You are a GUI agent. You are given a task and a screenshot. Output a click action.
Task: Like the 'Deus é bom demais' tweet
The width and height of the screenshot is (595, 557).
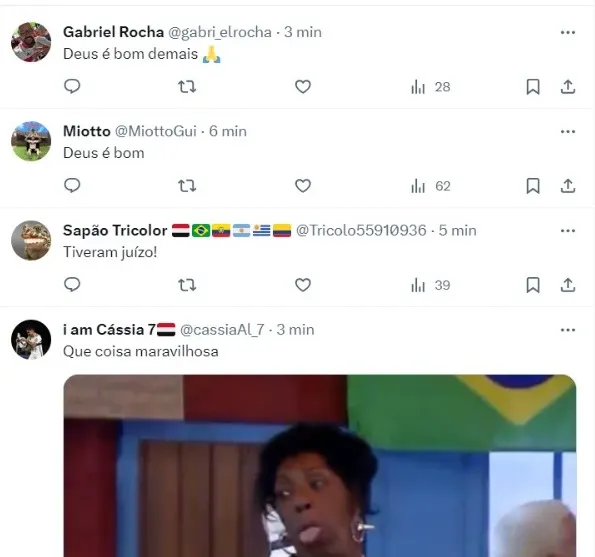tap(303, 87)
